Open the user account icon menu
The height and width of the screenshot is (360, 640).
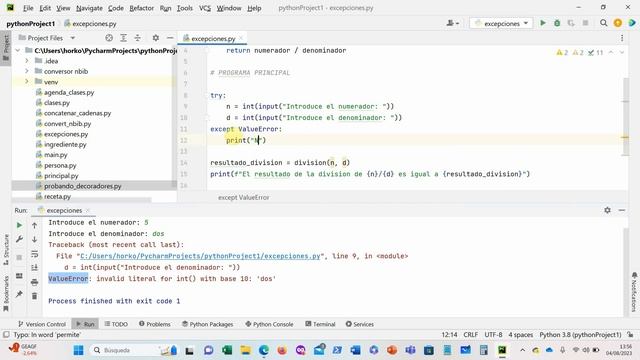452,23
